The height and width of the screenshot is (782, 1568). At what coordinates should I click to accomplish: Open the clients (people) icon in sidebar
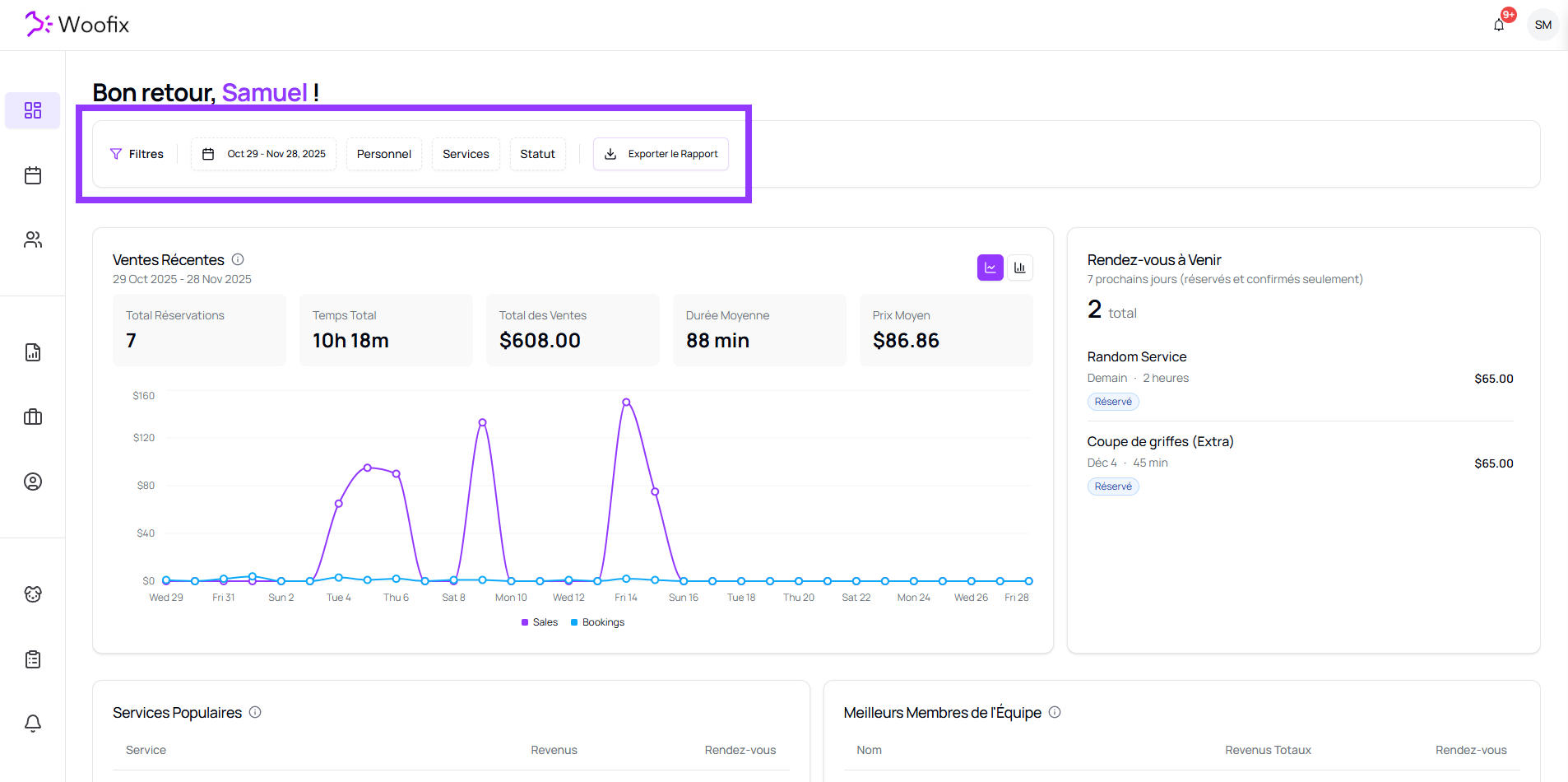pos(33,240)
